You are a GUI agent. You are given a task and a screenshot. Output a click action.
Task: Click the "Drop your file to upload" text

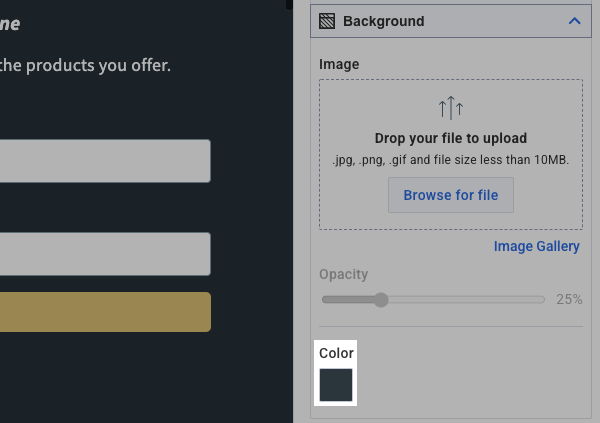(x=450, y=138)
